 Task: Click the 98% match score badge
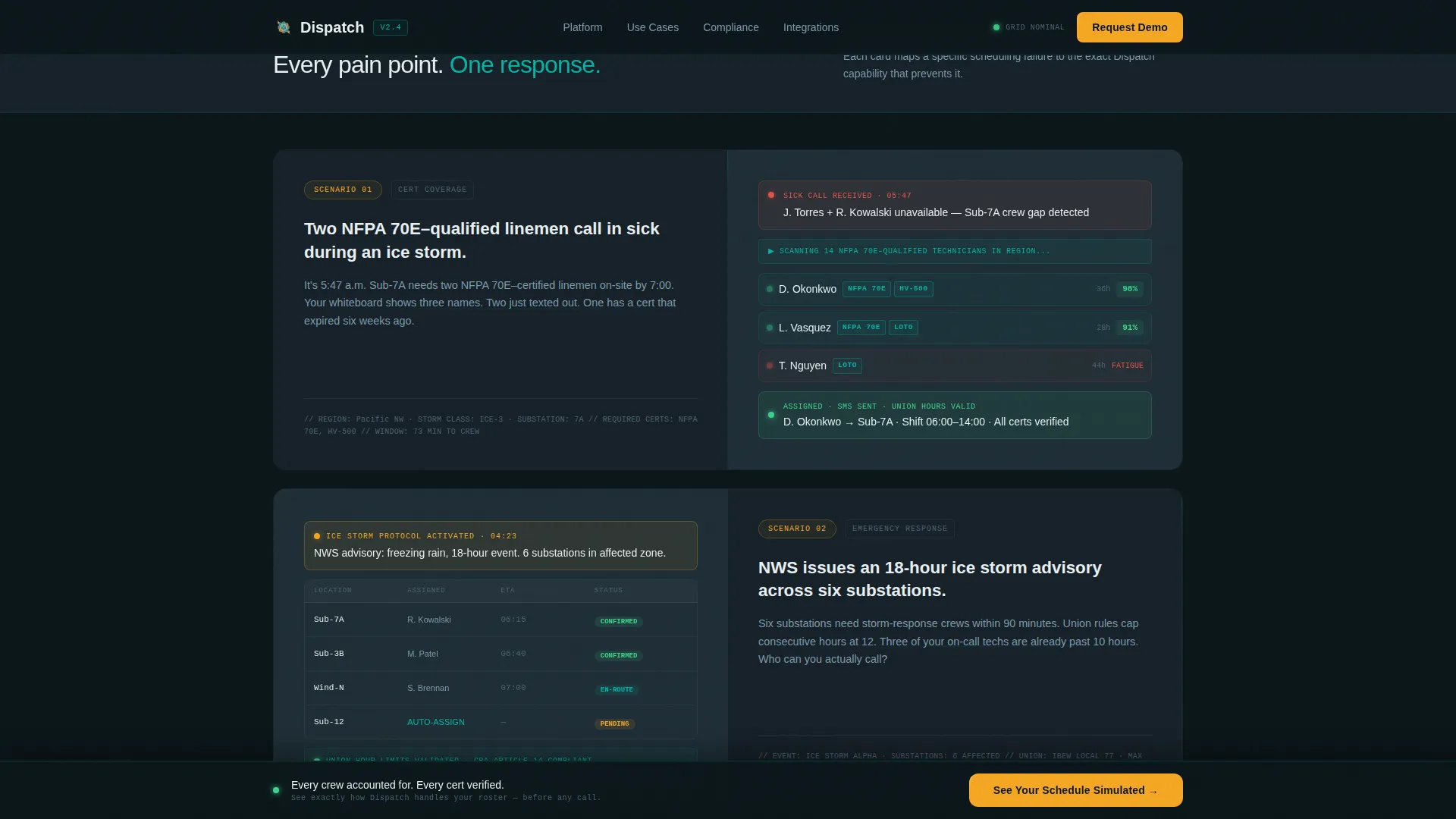(1130, 289)
